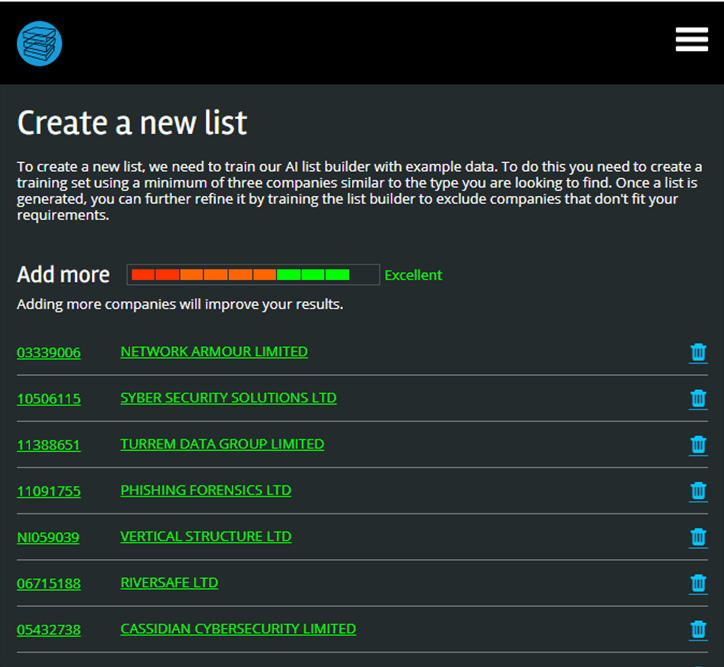Remove PHISHING FORENSICS LTD using trash icon
The image size is (724, 667).
click(x=698, y=491)
